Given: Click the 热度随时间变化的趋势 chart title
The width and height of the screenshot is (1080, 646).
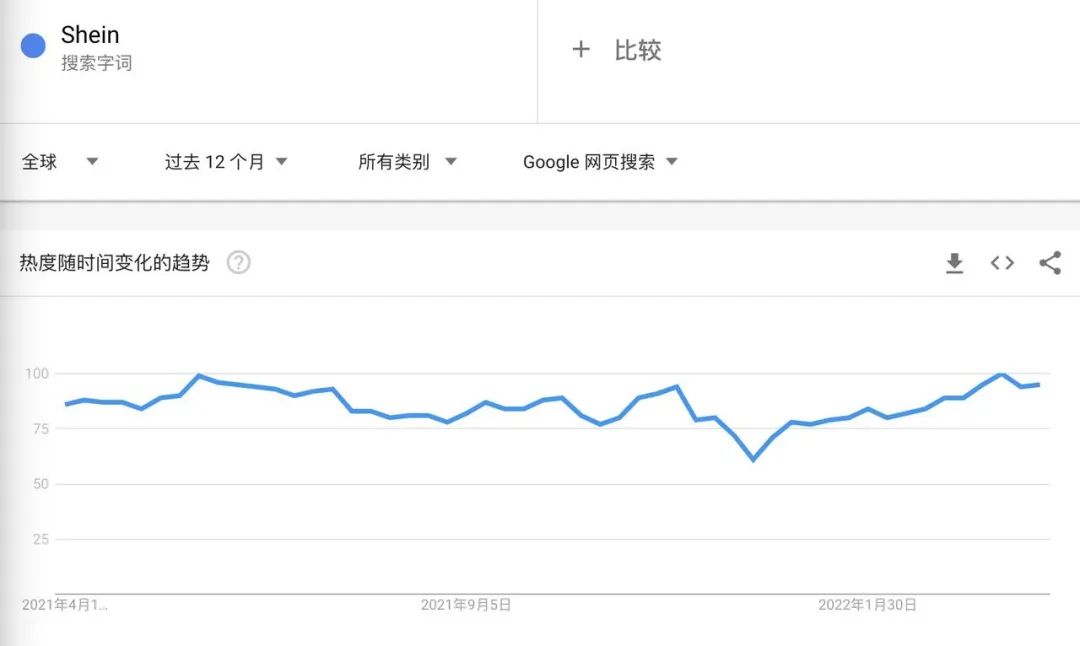Looking at the screenshot, I should pos(115,263).
